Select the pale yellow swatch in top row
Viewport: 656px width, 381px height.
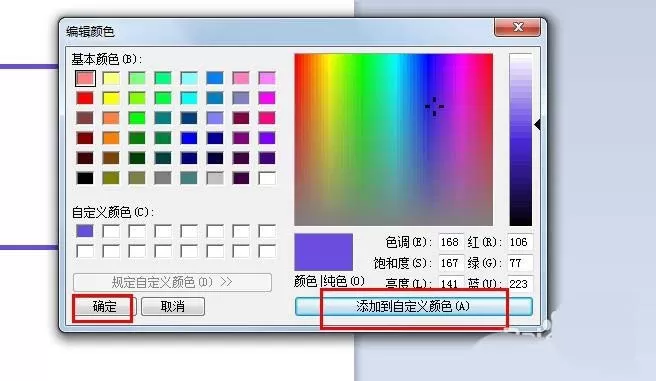point(111,78)
